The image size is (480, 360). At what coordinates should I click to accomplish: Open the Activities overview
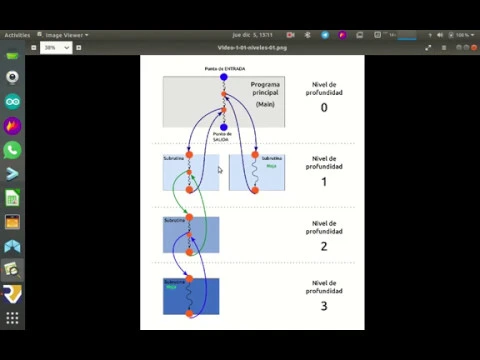pos(17,35)
